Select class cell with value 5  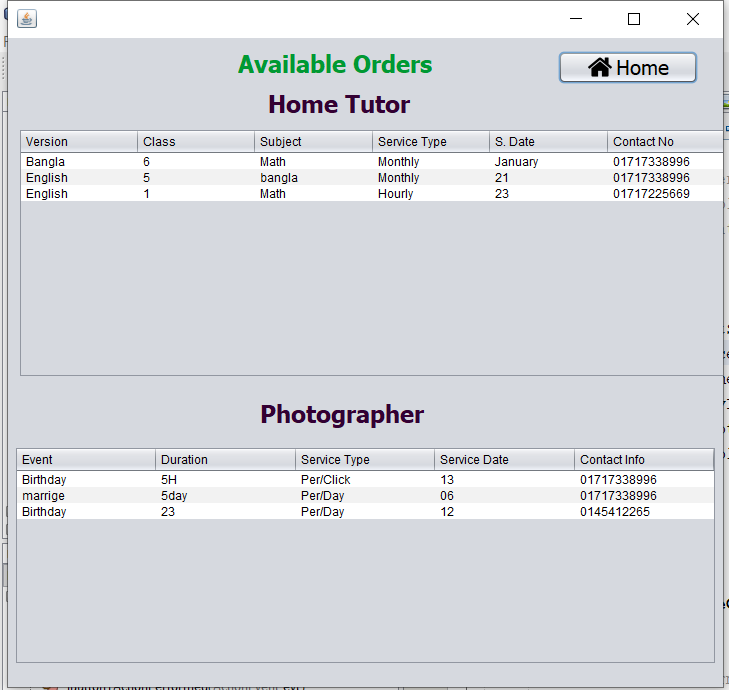[196, 178]
